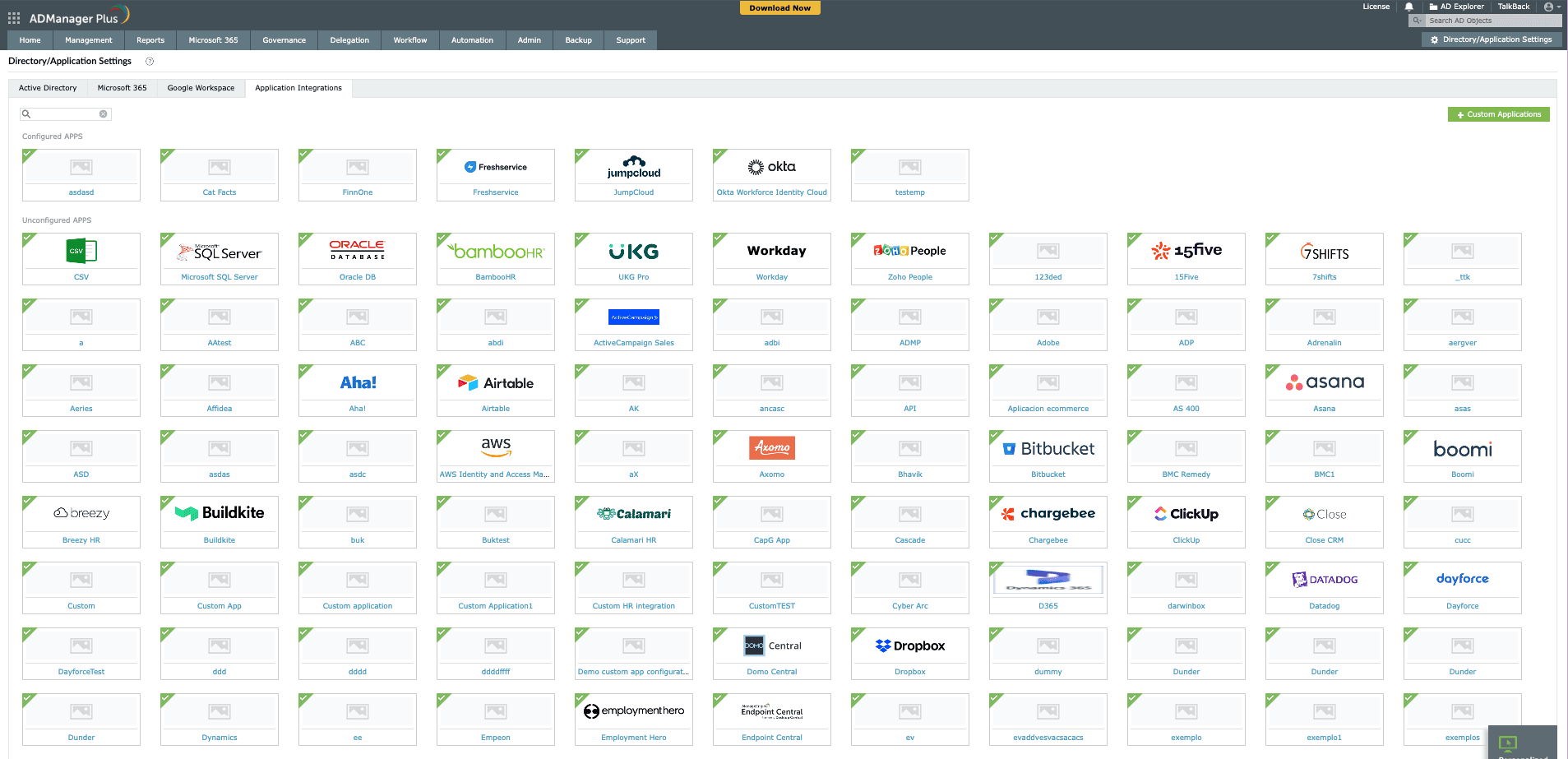The width and height of the screenshot is (1568, 759).
Task: Open the AWS logo
Action: (496, 446)
